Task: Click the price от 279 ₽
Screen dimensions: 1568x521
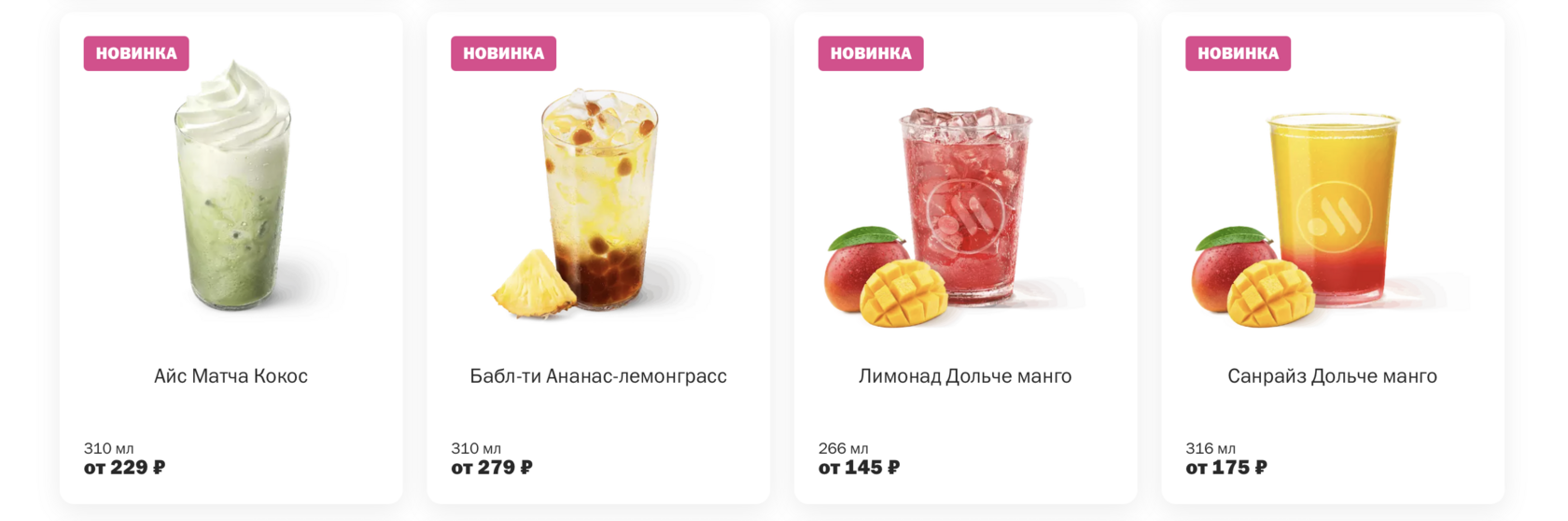Action: [492, 468]
